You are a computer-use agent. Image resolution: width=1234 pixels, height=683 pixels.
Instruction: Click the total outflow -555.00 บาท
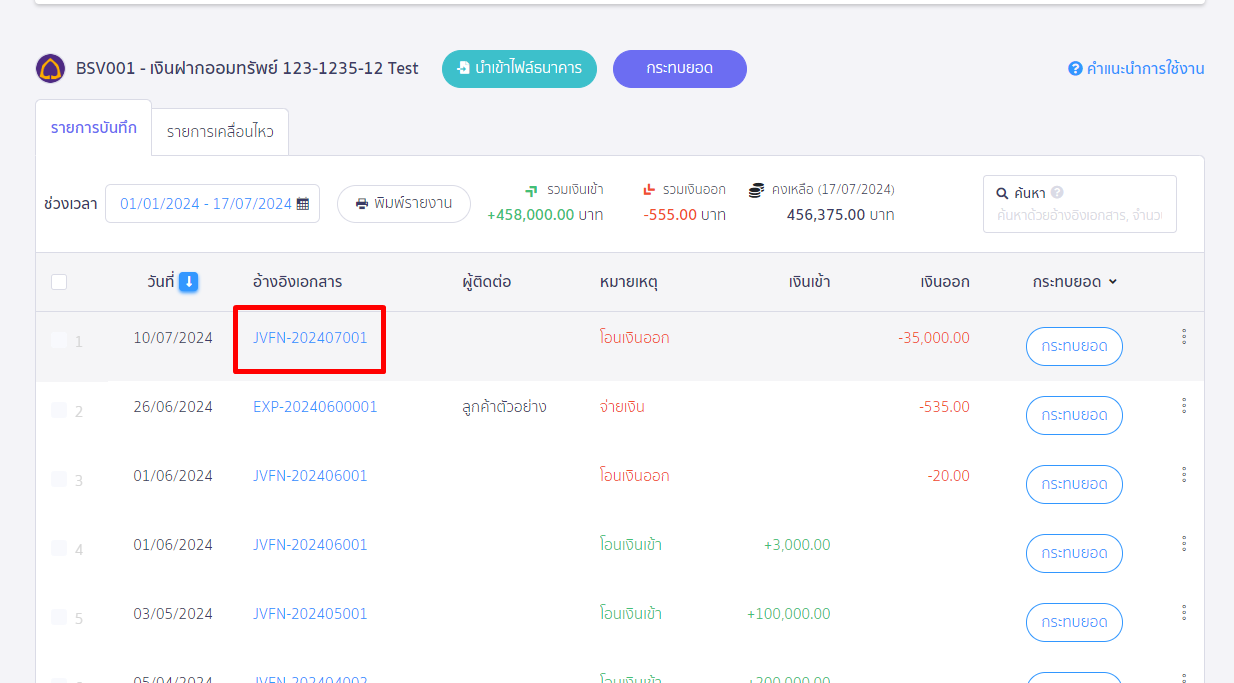pos(685,214)
